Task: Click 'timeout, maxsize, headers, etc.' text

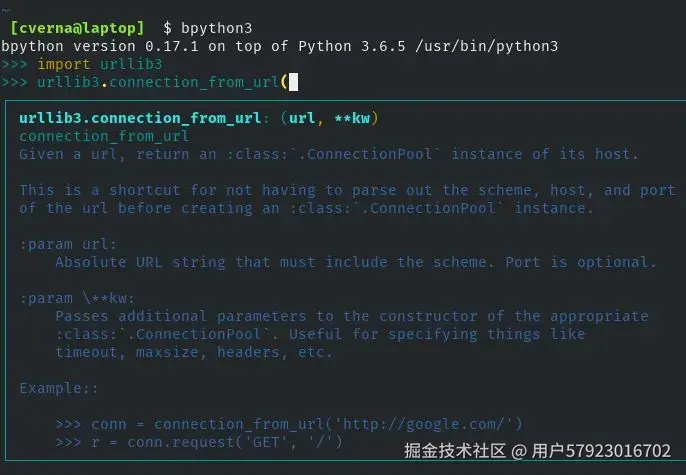Action: [193, 352]
